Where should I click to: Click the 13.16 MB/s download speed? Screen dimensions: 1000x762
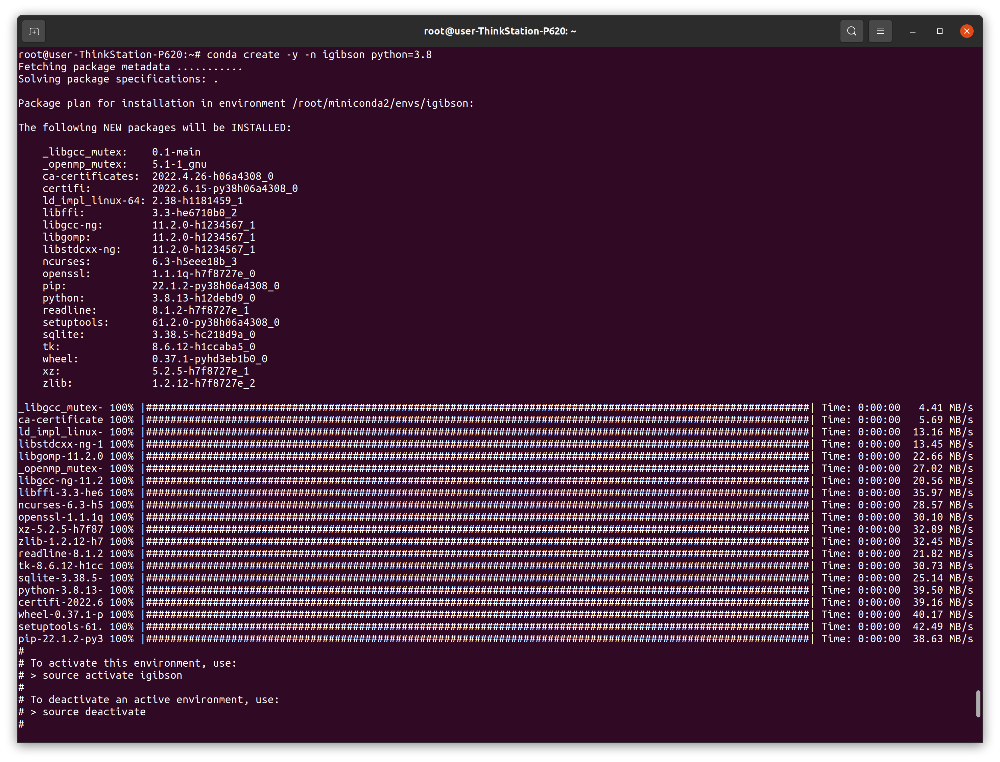(943, 432)
